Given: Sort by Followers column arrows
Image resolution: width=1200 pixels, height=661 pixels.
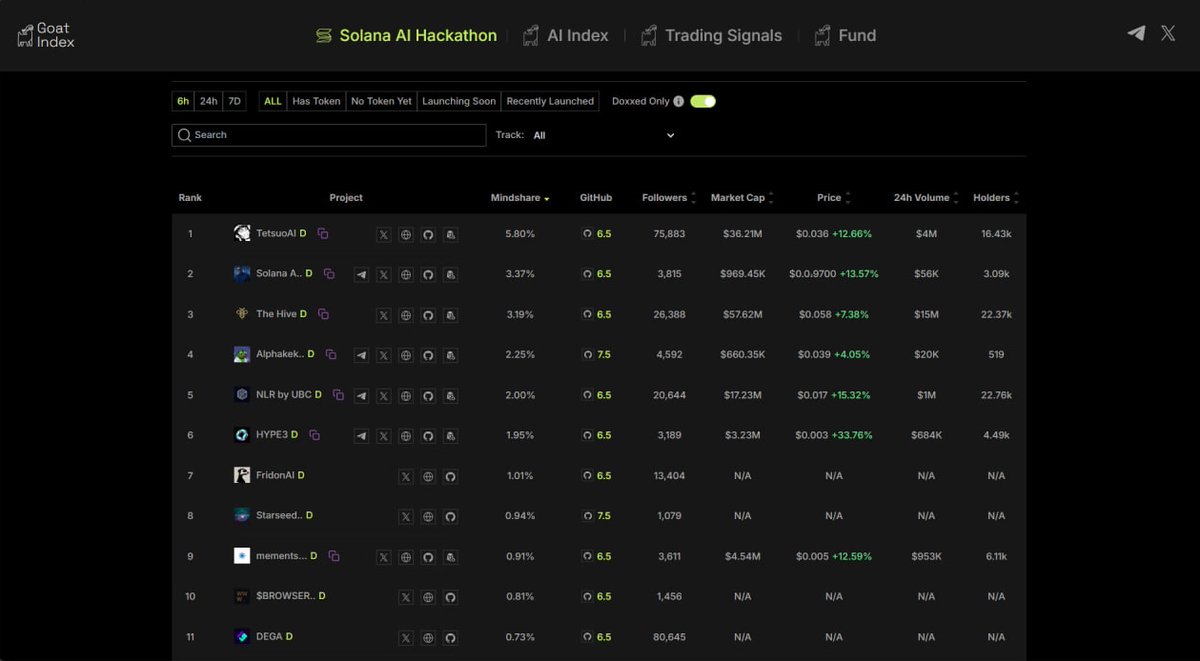Looking at the screenshot, I should (x=694, y=198).
